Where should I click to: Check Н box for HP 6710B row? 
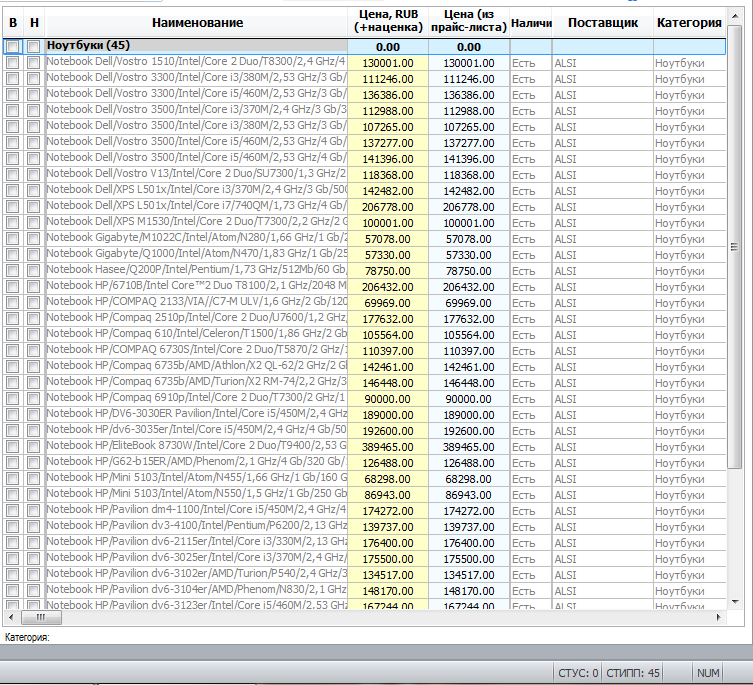(x=34, y=287)
